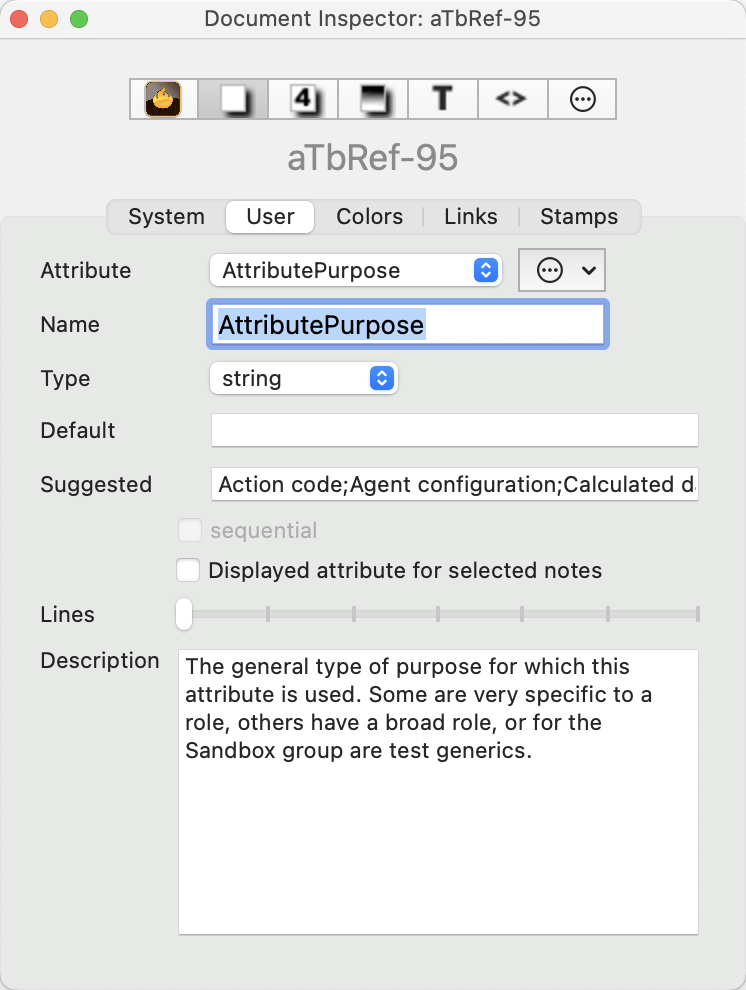Click the Lines slider handle
The height and width of the screenshot is (990, 746).
pos(184,614)
